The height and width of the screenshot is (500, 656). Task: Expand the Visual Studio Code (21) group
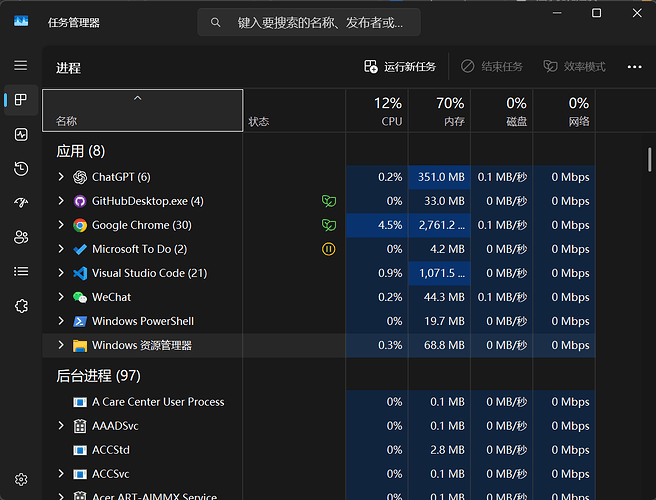[x=61, y=273]
